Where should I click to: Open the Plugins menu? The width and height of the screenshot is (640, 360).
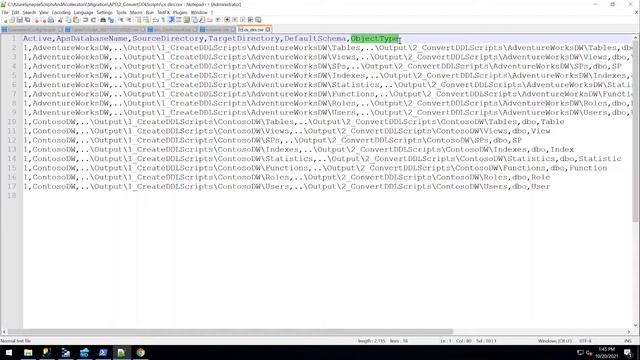point(180,13)
